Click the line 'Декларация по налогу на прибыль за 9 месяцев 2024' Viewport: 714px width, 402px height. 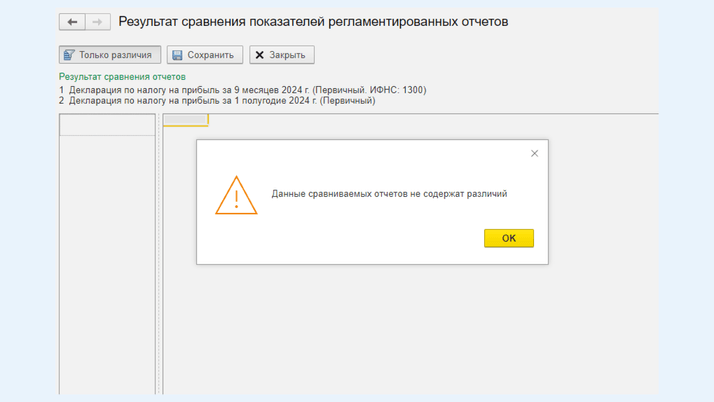[242, 90]
